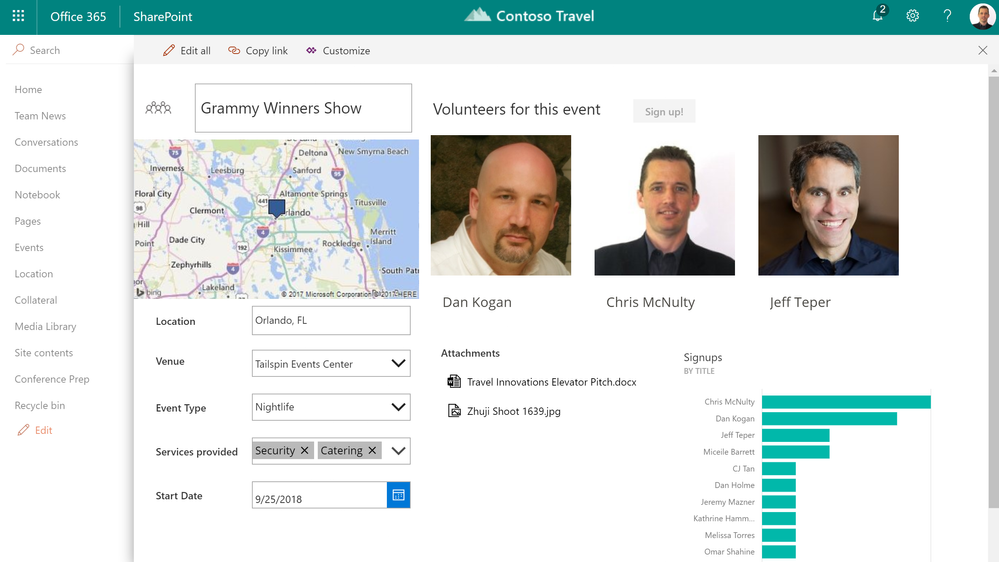Open Zhuji Shoot 1639.jpg attachment

click(514, 411)
